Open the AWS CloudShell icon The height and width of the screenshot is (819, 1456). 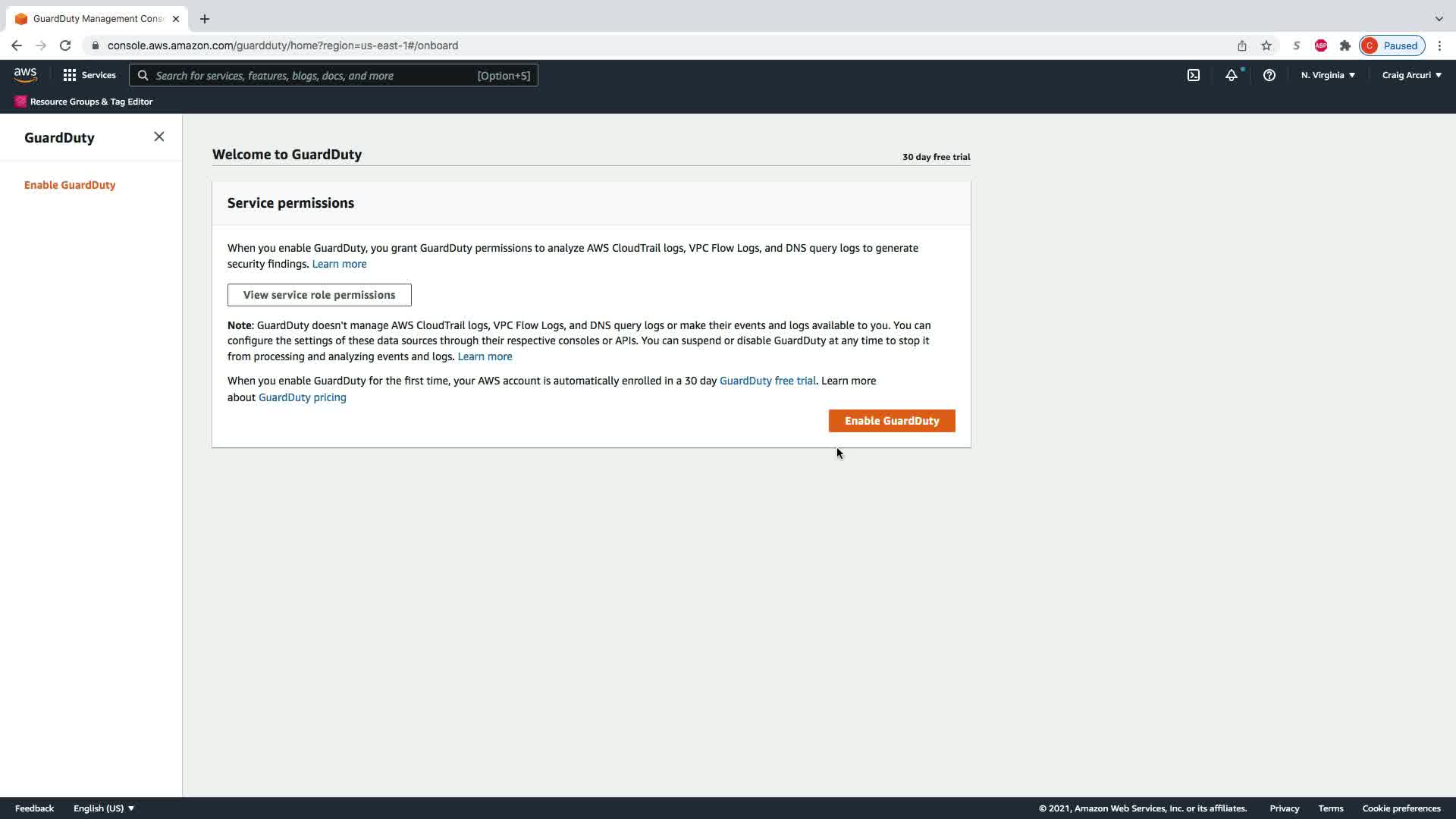[x=1193, y=75]
